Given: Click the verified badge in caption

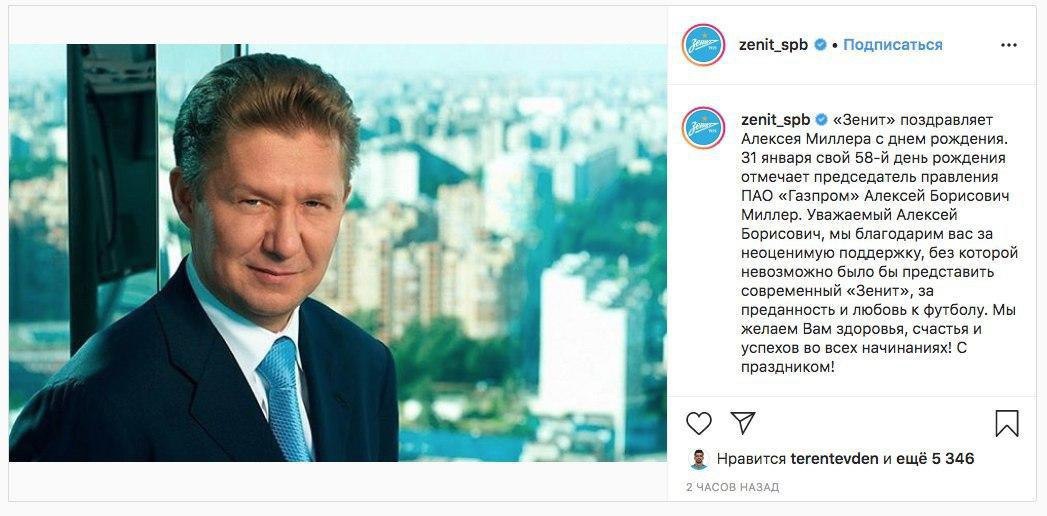Looking at the screenshot, I should coord(821,120).
